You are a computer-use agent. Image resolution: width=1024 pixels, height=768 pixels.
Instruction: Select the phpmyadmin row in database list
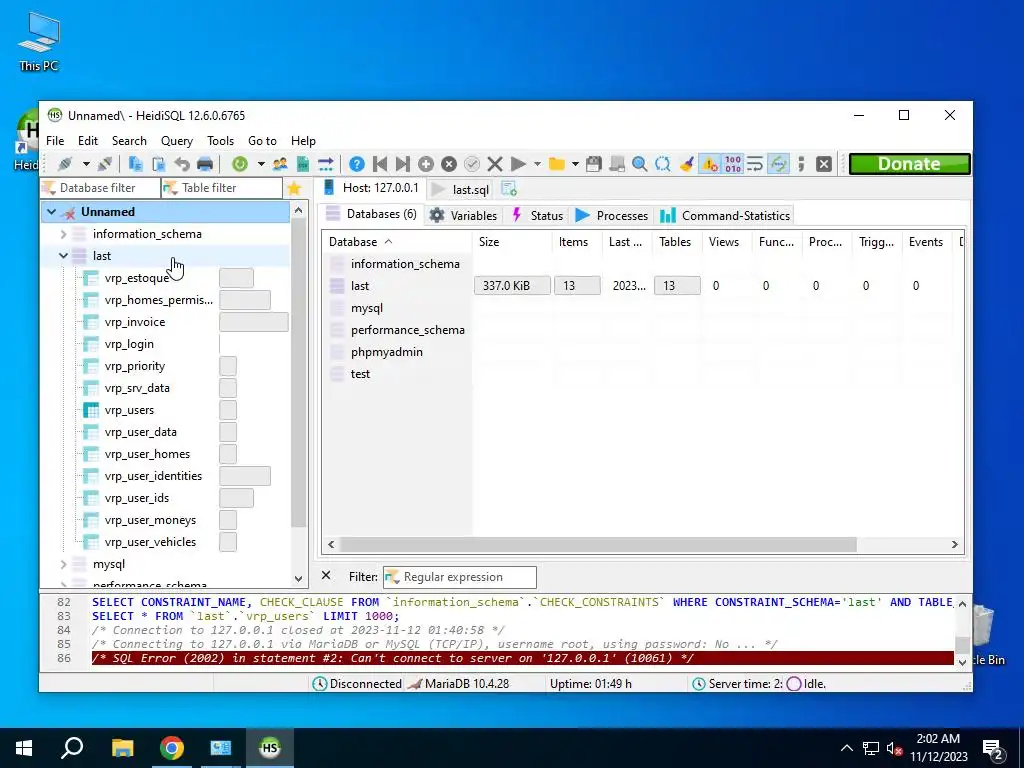coord(387,352)
